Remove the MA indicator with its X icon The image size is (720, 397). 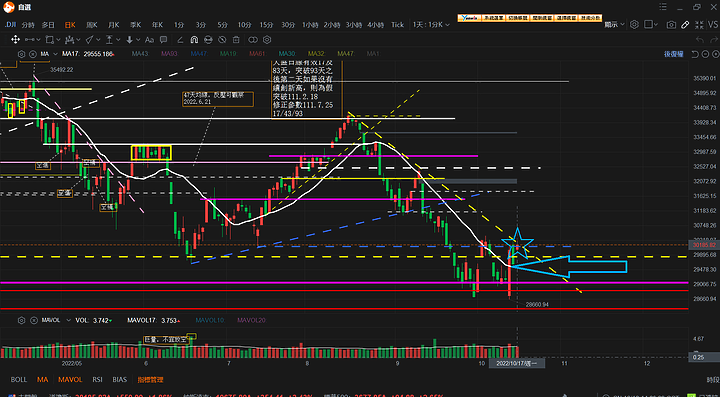click(33, 54)
